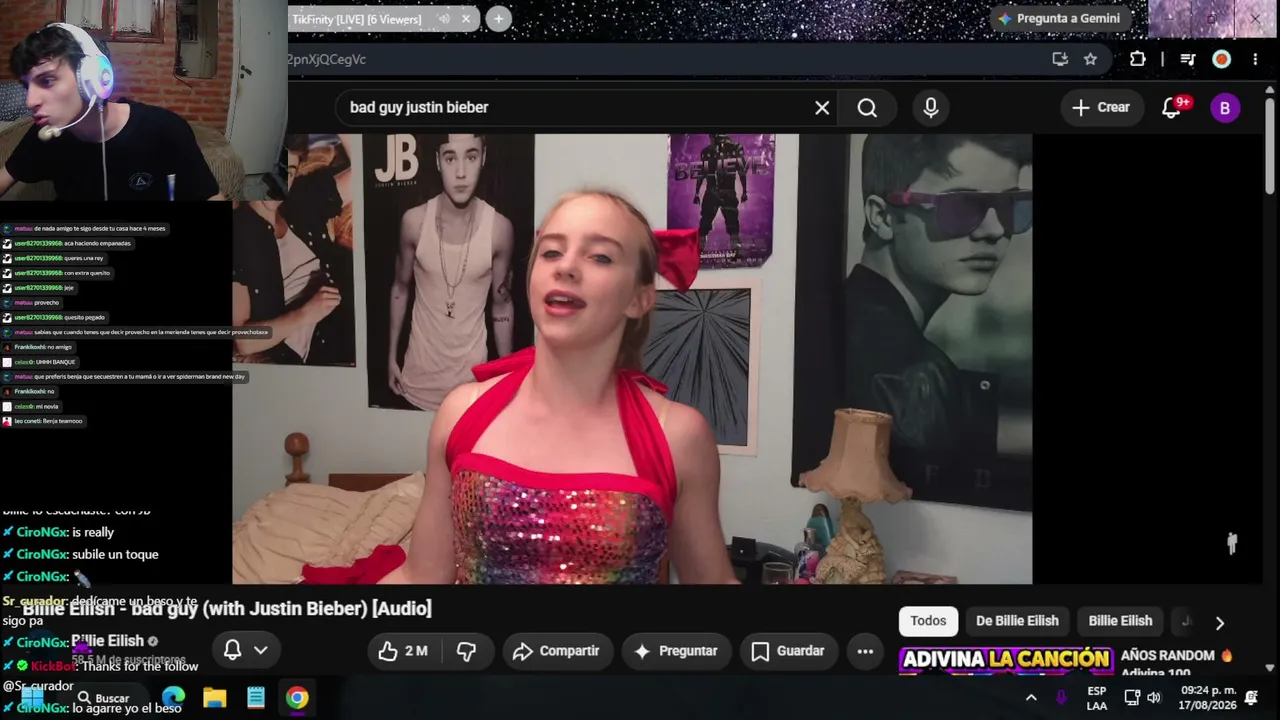Open YouTube notifications bell

tap(1171, 108)
